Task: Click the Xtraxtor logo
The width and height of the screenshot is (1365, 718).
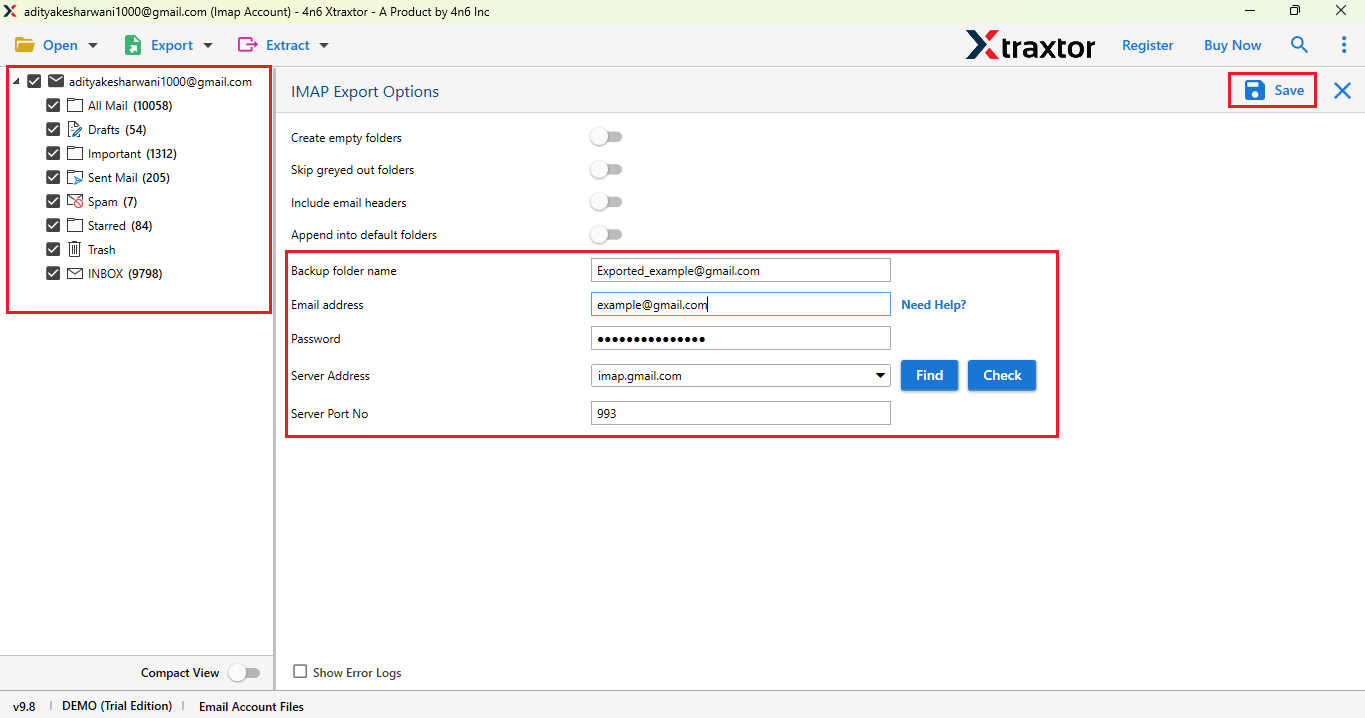Action: pos(1031,45)
